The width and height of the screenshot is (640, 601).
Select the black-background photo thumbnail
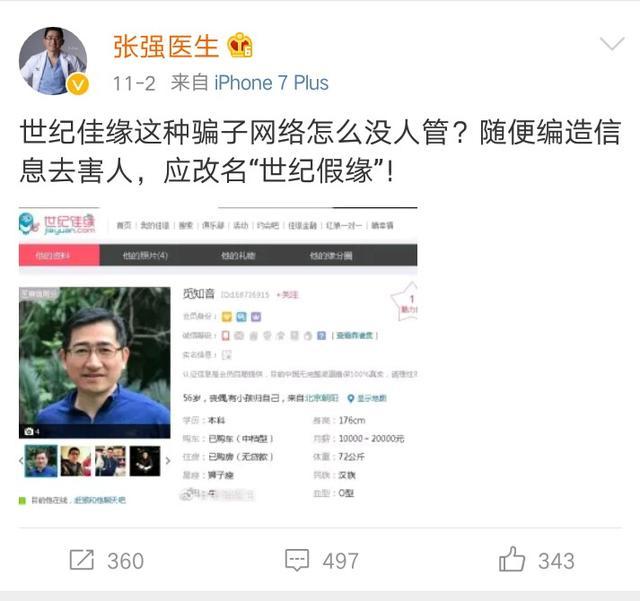click(145, 461)
